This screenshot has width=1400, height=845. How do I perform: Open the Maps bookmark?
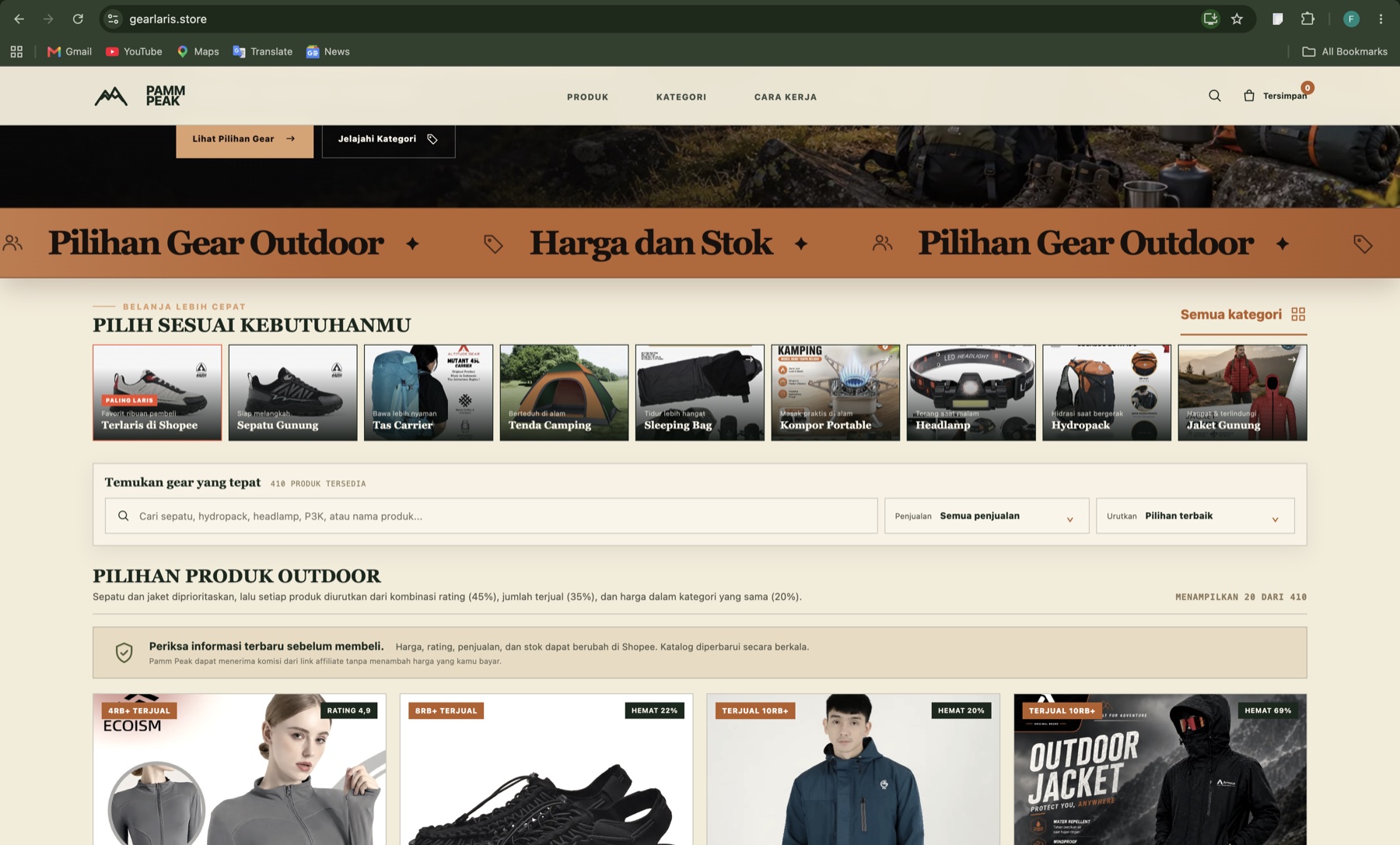pyautogui.click(x=198, y=51)
